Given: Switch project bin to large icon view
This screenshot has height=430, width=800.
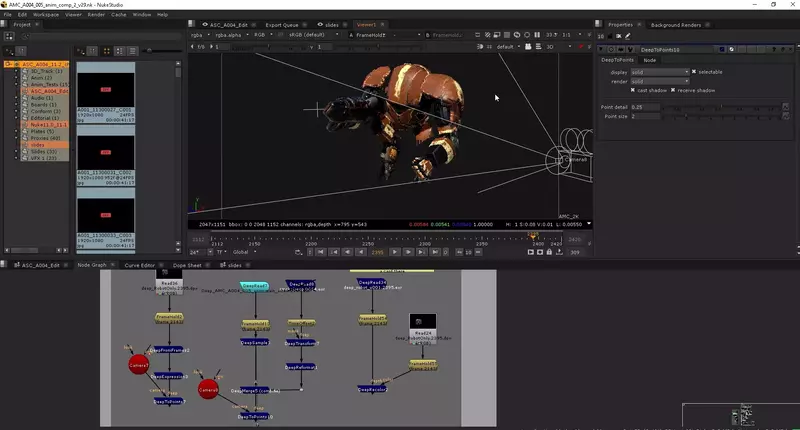Looking at the screenshot, I should pyautogui.click(x=107, y=51).
